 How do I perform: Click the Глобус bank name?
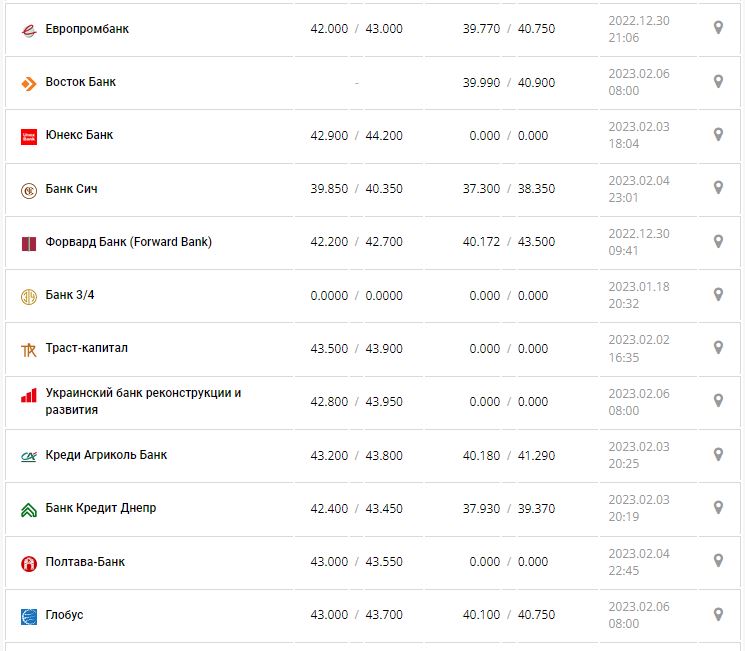tap(65, 615)
